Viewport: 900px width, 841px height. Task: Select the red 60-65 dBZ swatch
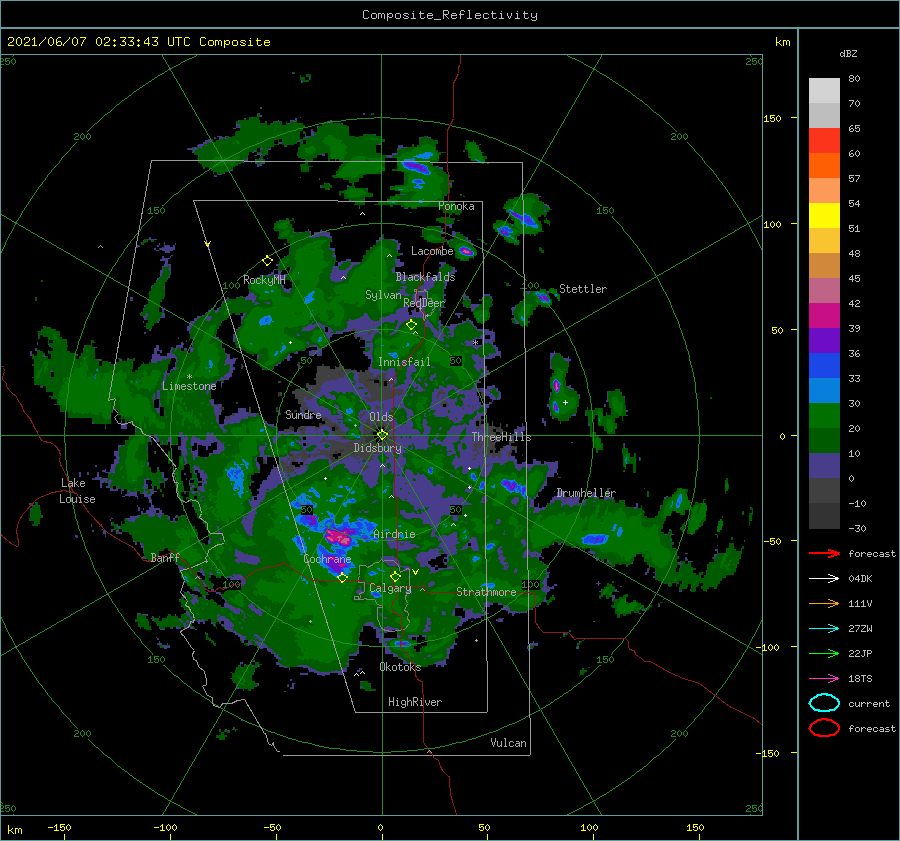click(824, 141)
